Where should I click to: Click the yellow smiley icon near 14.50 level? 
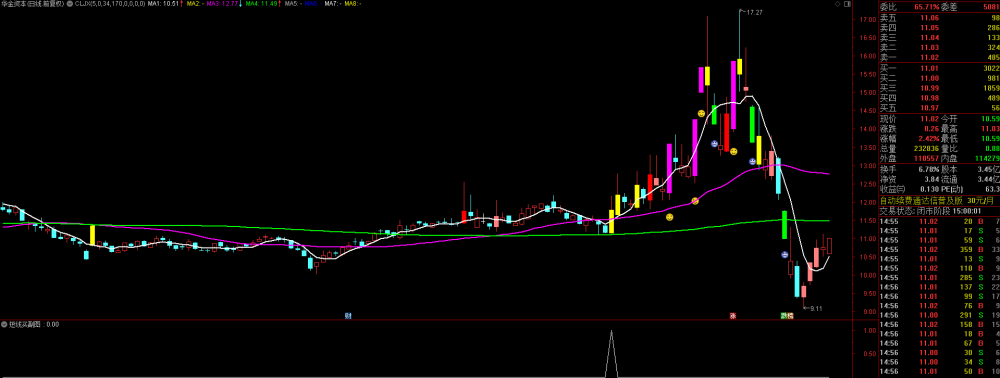tap(701, 113)
